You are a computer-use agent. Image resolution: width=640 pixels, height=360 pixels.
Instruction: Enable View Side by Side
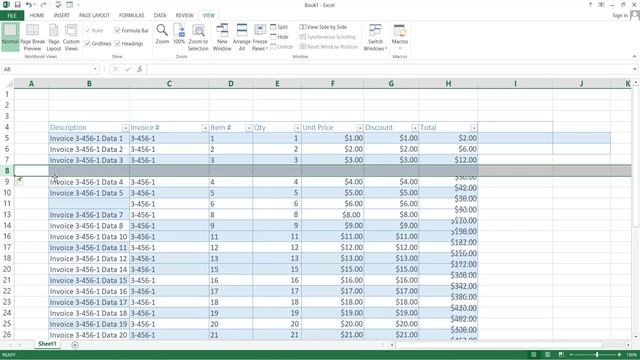[323, 27]
